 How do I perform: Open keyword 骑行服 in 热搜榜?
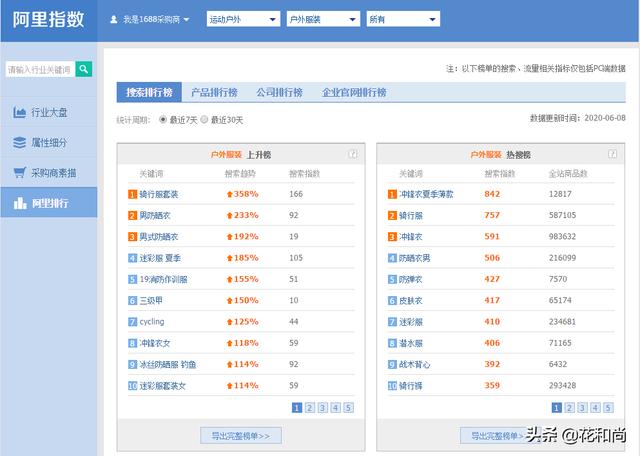click(411, 215)
